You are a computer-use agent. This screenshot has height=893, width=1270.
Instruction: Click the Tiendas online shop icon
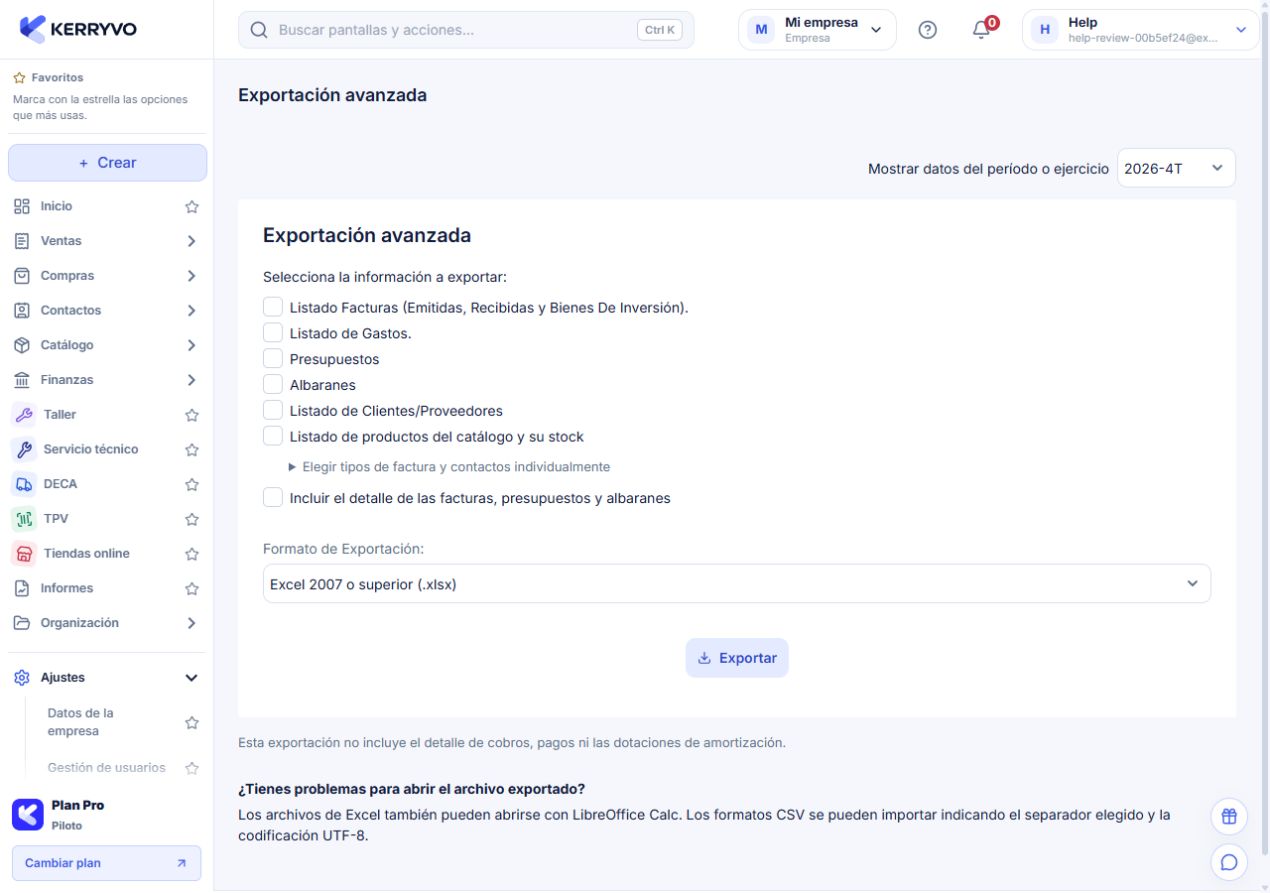pyautogui.click(x=23, y=554)
